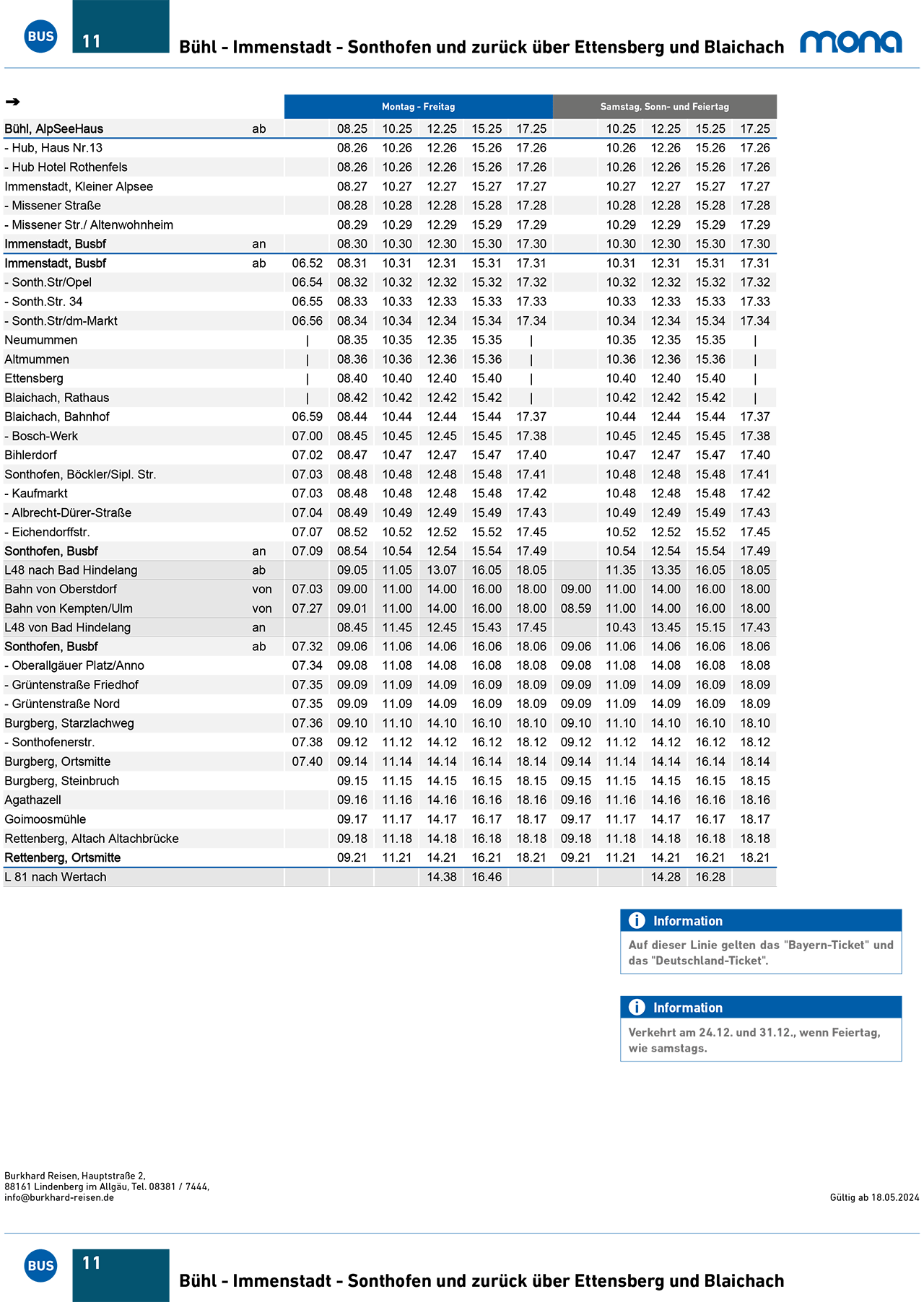924x1302 pixels.
Task: Click the 07.09 arrival at Sonthofen, Busbf
Action: [308, 551]
